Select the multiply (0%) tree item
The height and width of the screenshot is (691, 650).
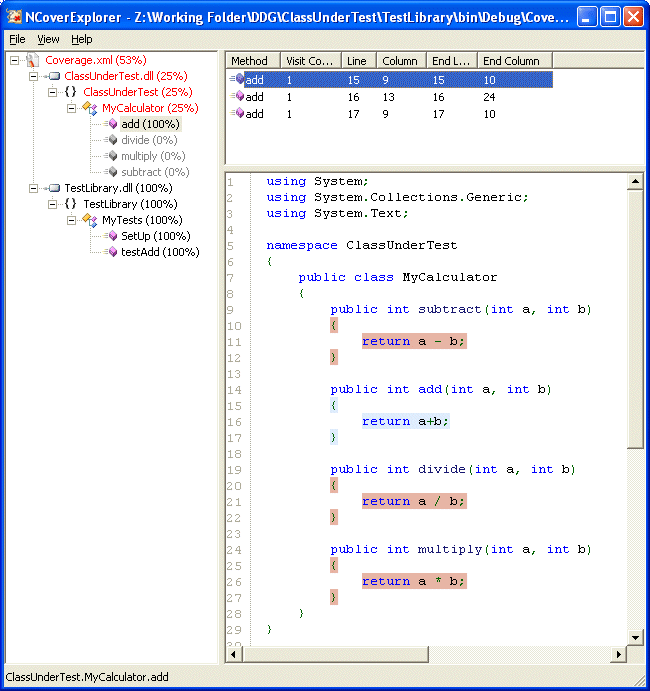(x=153, y=156)
